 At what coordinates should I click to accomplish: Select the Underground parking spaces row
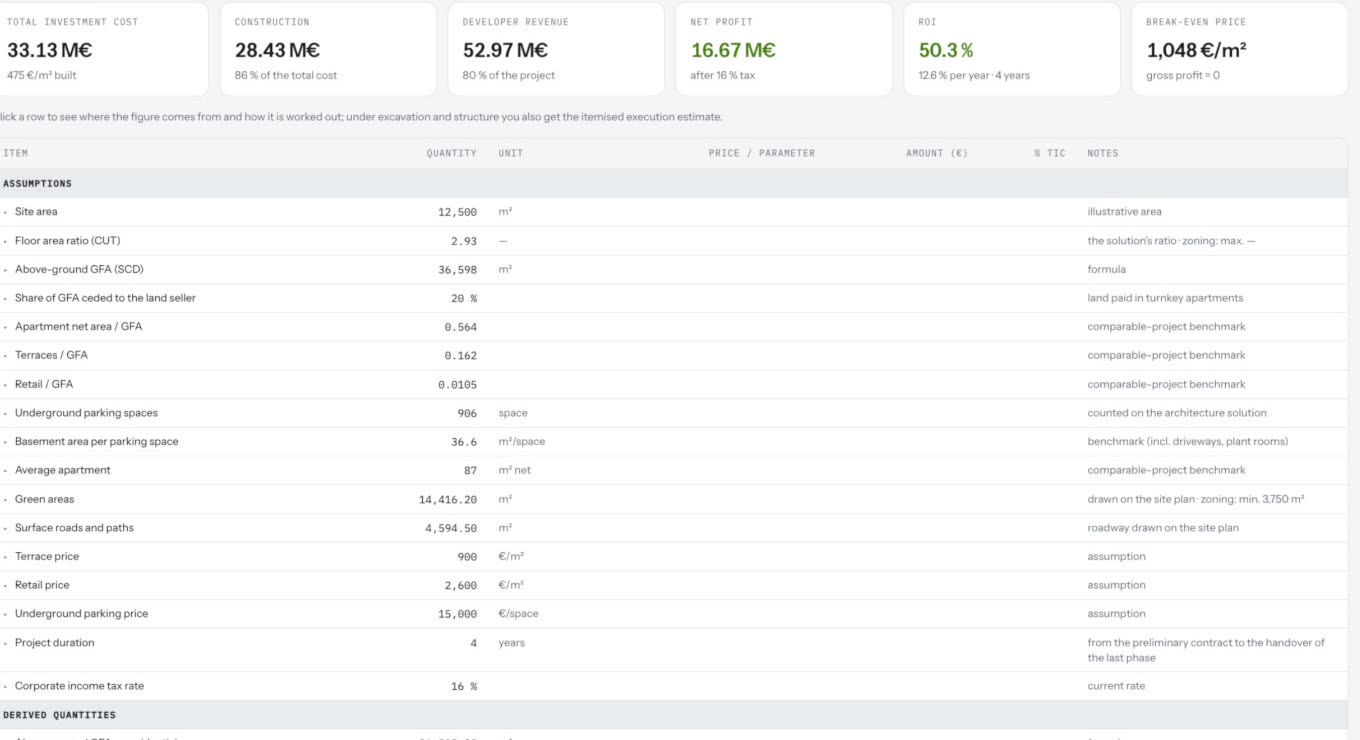point(673,413)
